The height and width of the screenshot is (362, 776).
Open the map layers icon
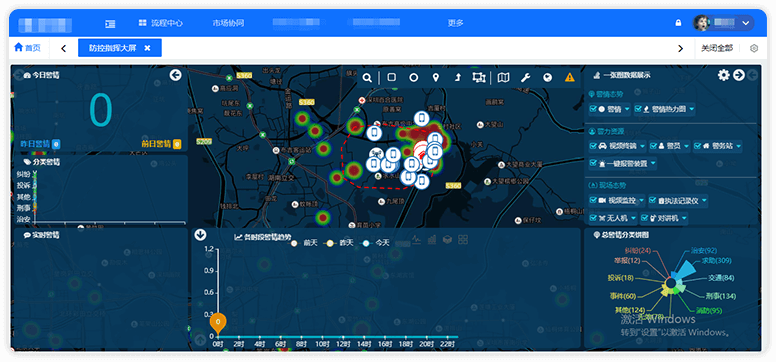point(503,77)
